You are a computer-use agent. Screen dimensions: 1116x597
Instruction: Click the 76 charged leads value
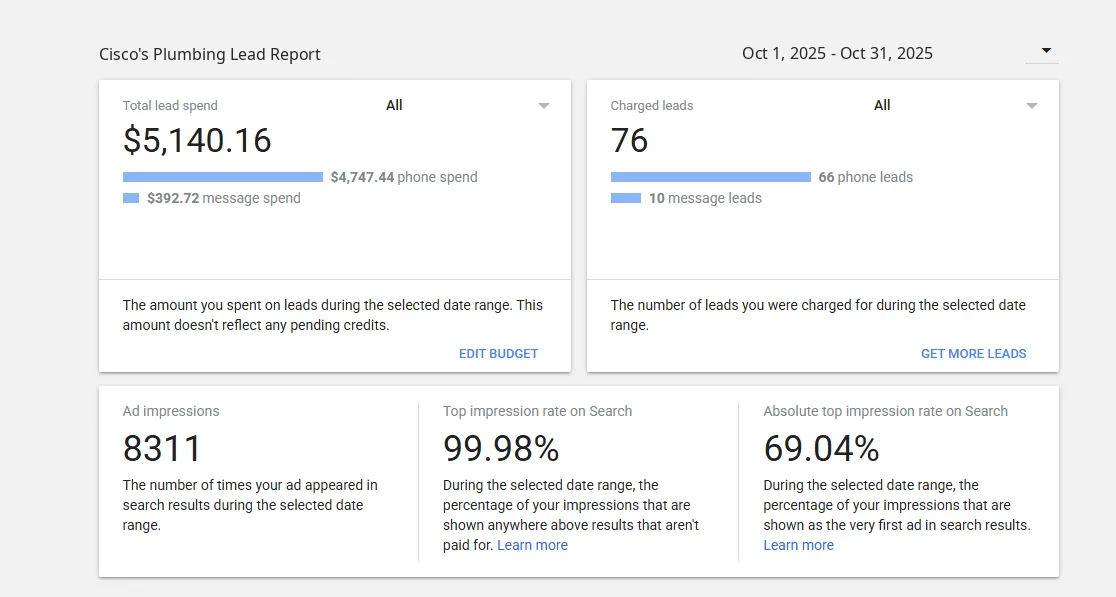coord(629,140)
